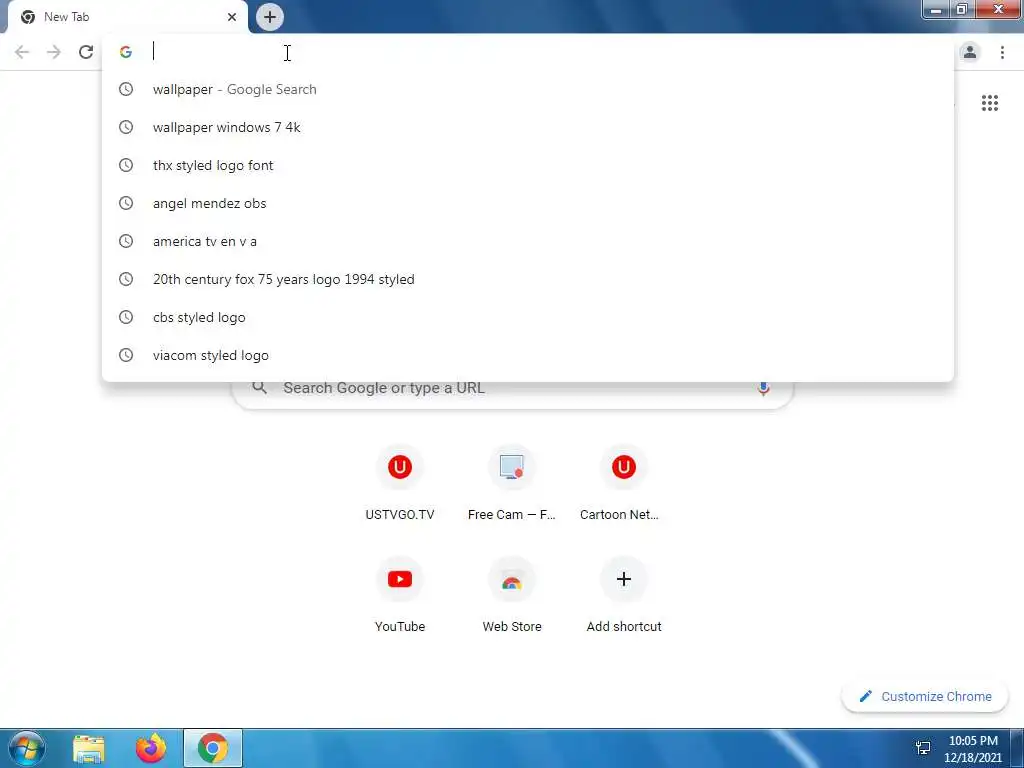Launch Firefox from the taskbar

pos(151,749)
